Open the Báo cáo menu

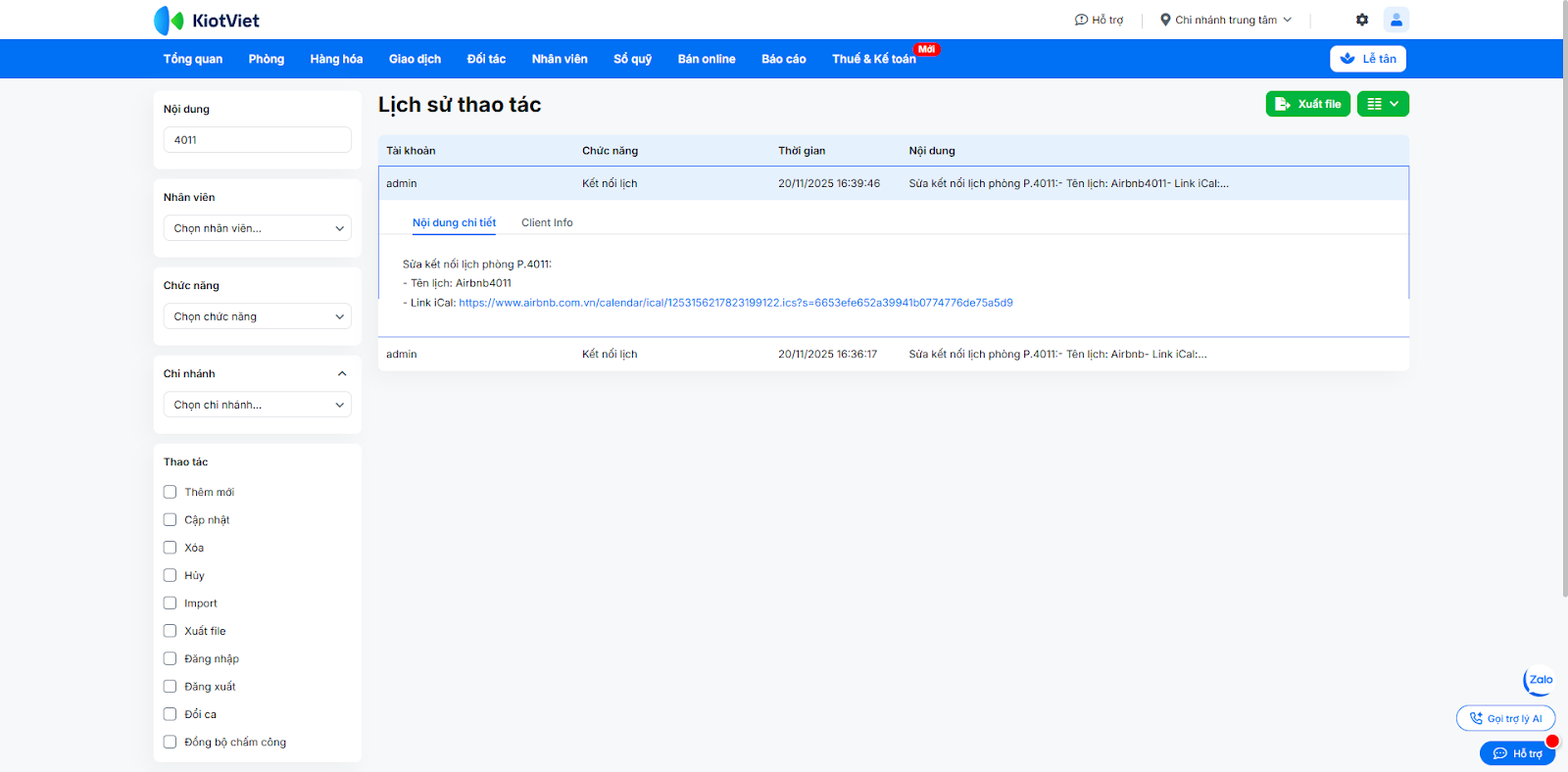tap(783, 59)
